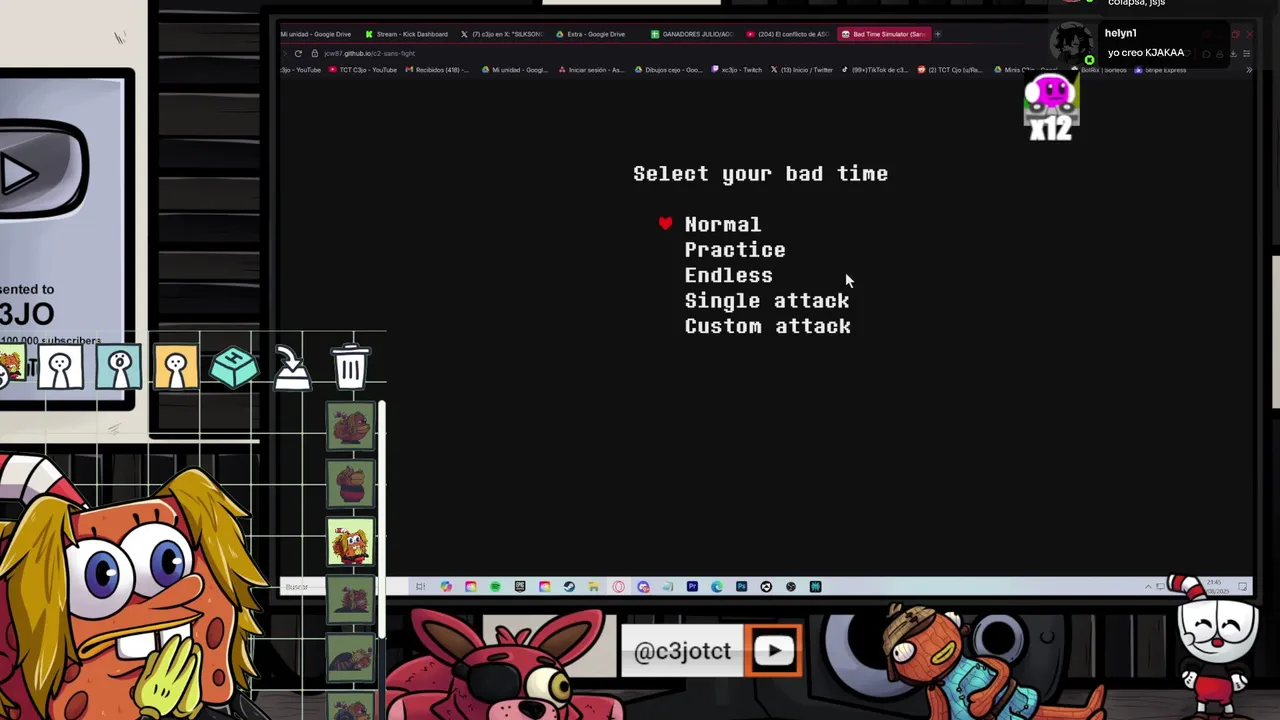This screenshot has width=1280, height=720.
Task: Open Microsoft Edge from the taskbar
Action: pos(717,587)
